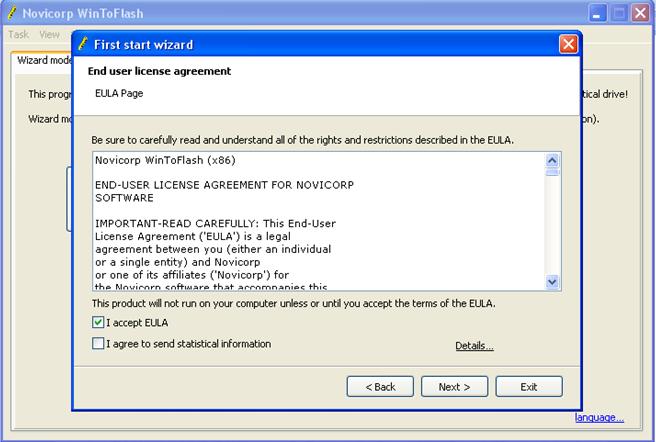Enable I agree to send statistical information
Viewport: 656px width, 442px height.
[98, 344]
